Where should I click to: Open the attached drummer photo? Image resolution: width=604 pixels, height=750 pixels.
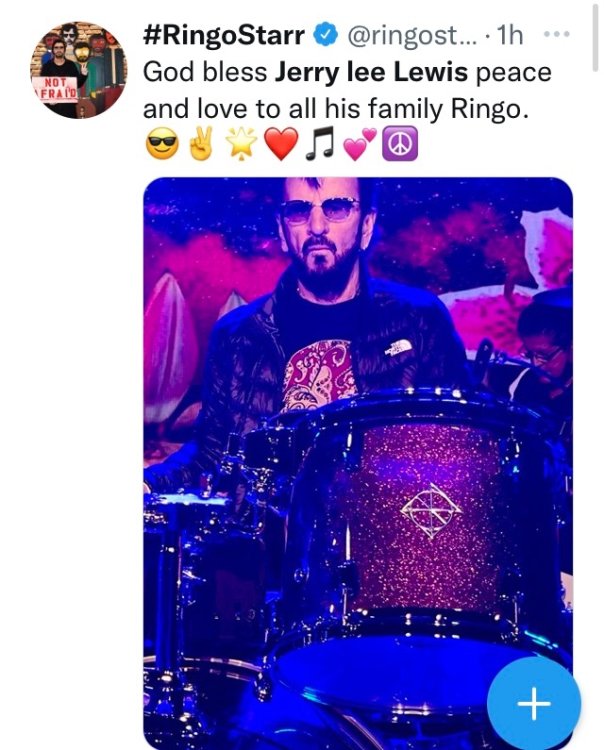358,463
